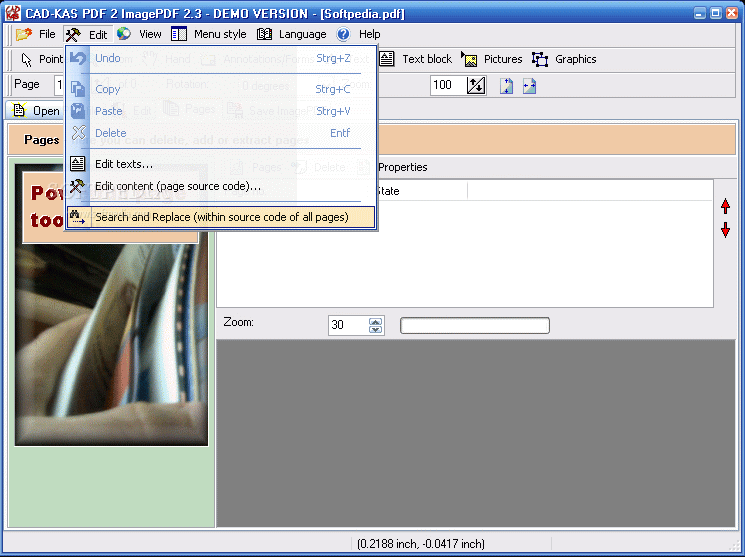Click the Graphics shapes icon
This screenshot has height=557, width=745.
pos(540,59)
